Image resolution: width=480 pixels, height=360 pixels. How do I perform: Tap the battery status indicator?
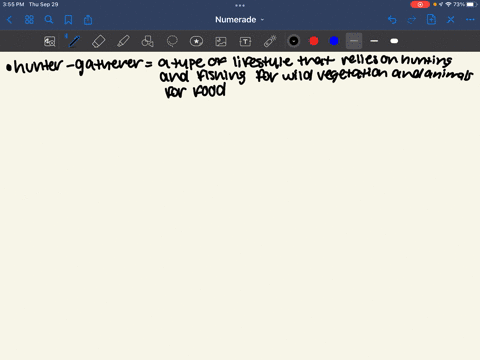coord(471,4)
